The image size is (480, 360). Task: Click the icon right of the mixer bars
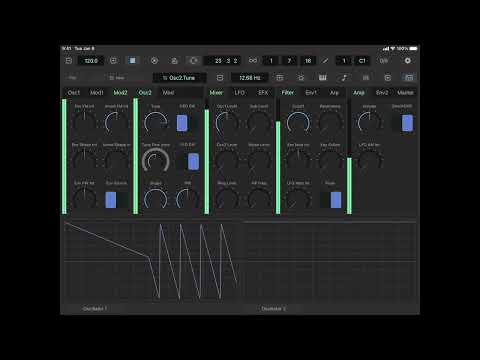tap(387, 78)
